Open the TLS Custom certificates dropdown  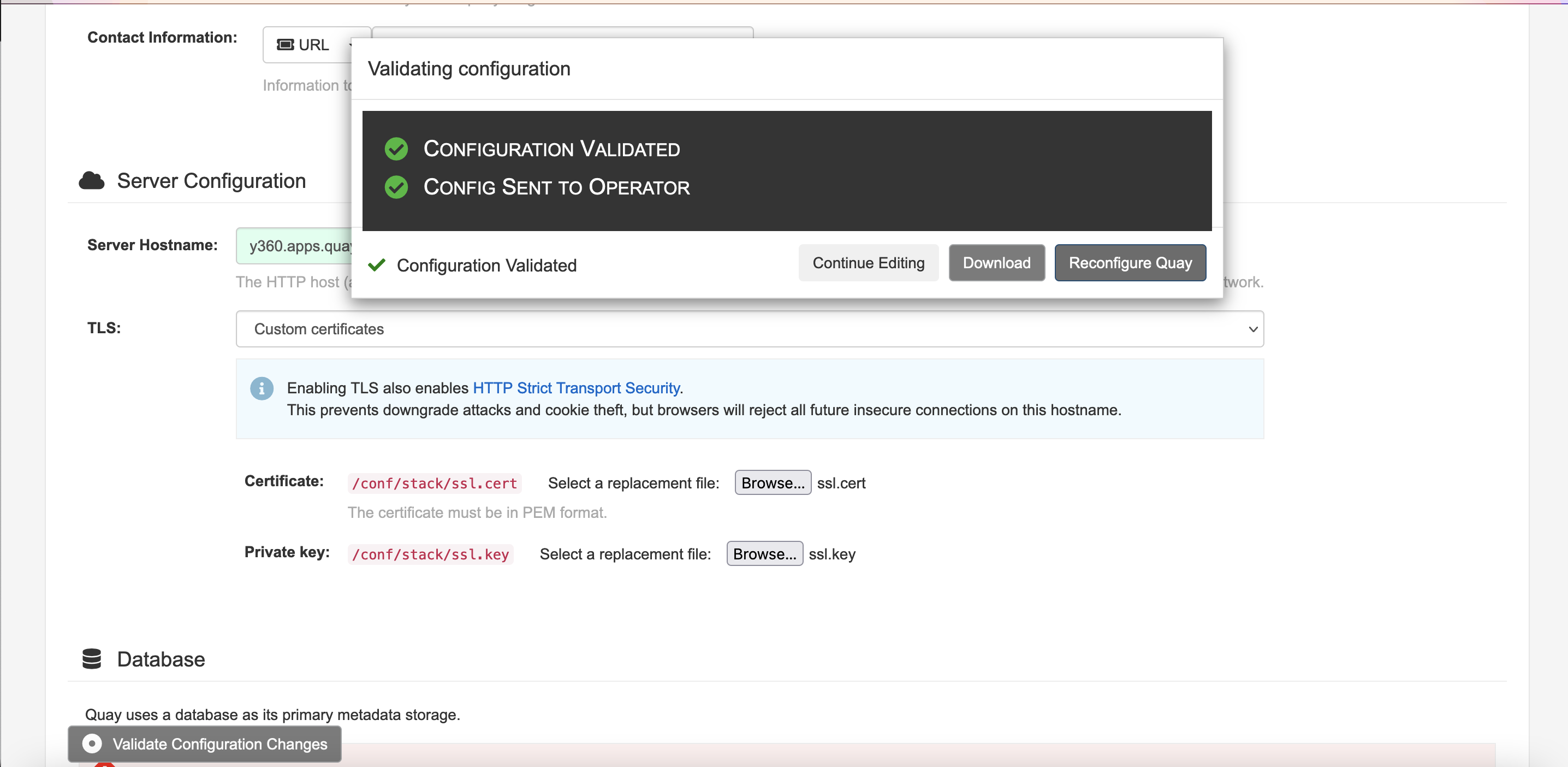point(749,329)
